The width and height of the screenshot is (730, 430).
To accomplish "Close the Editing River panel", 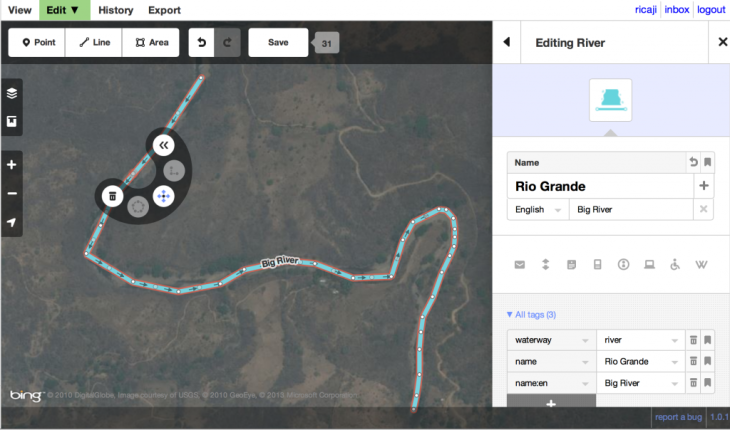I will (722, 42).
